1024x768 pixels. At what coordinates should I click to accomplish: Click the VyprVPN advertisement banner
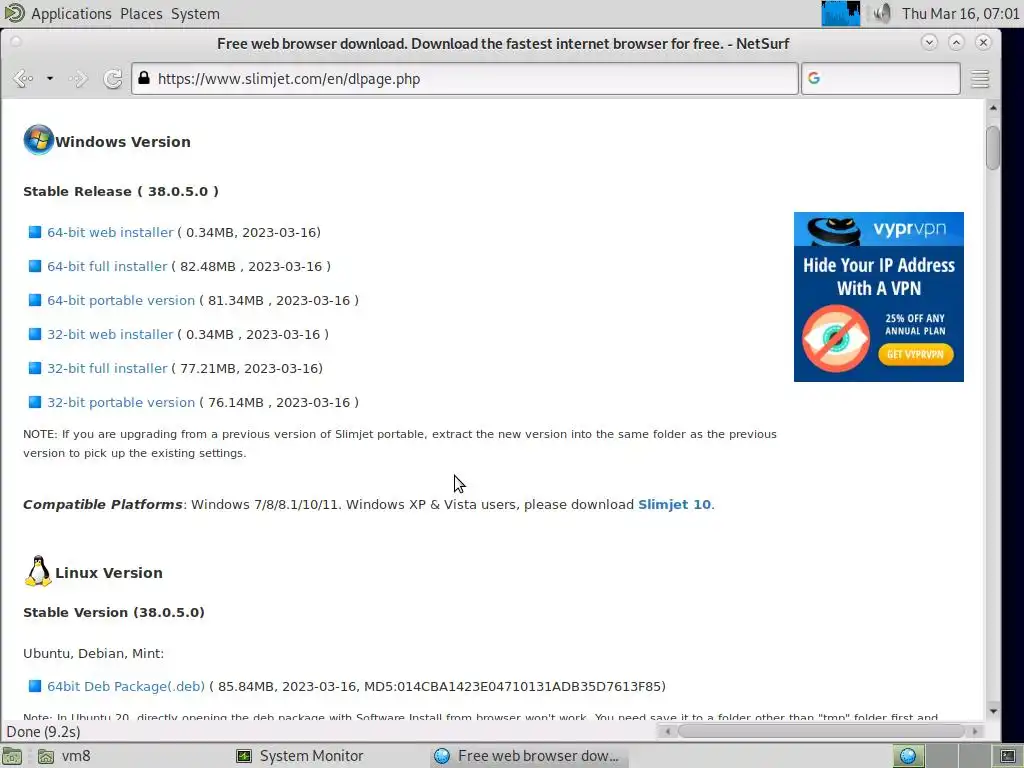click(878, 296)
